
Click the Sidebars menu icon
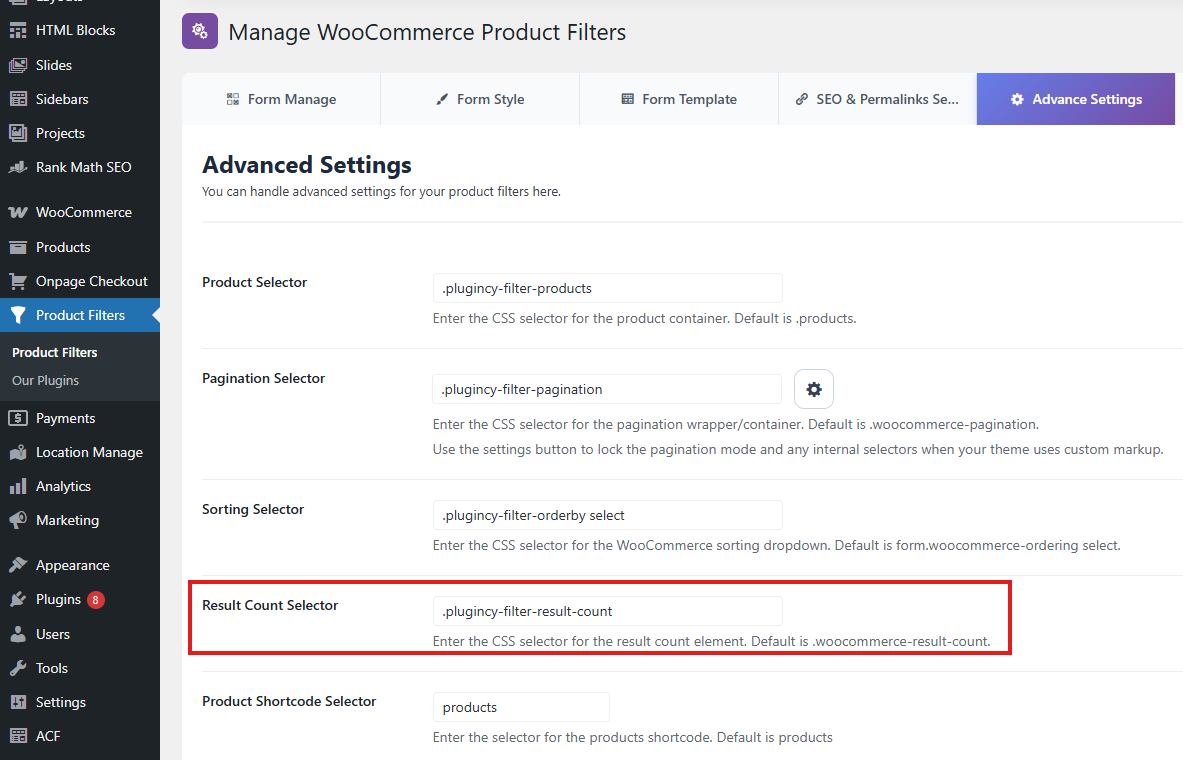(x=18, y=99)
